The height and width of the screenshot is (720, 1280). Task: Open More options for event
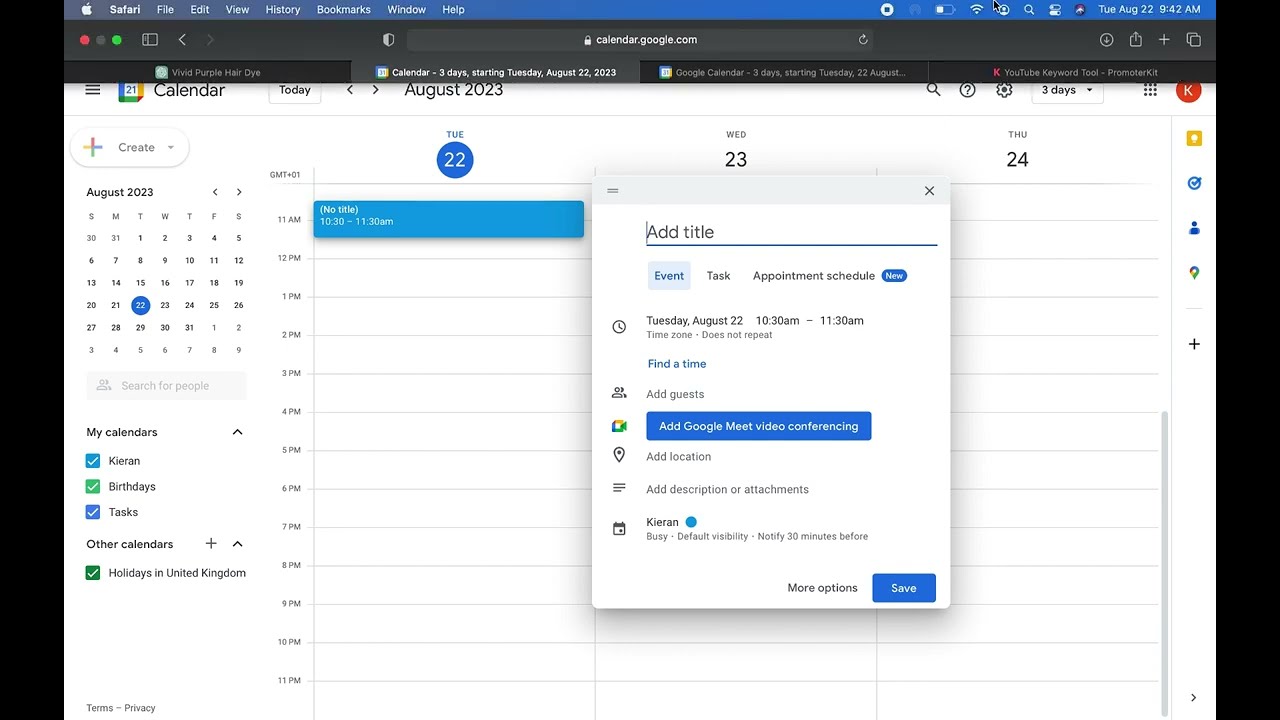point(822,588)
